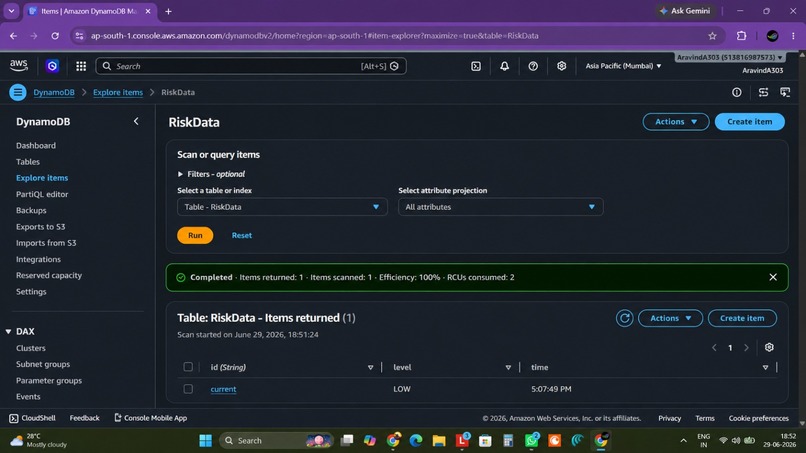
Task: Click the Reset link
Action: [x=242, y=235]
